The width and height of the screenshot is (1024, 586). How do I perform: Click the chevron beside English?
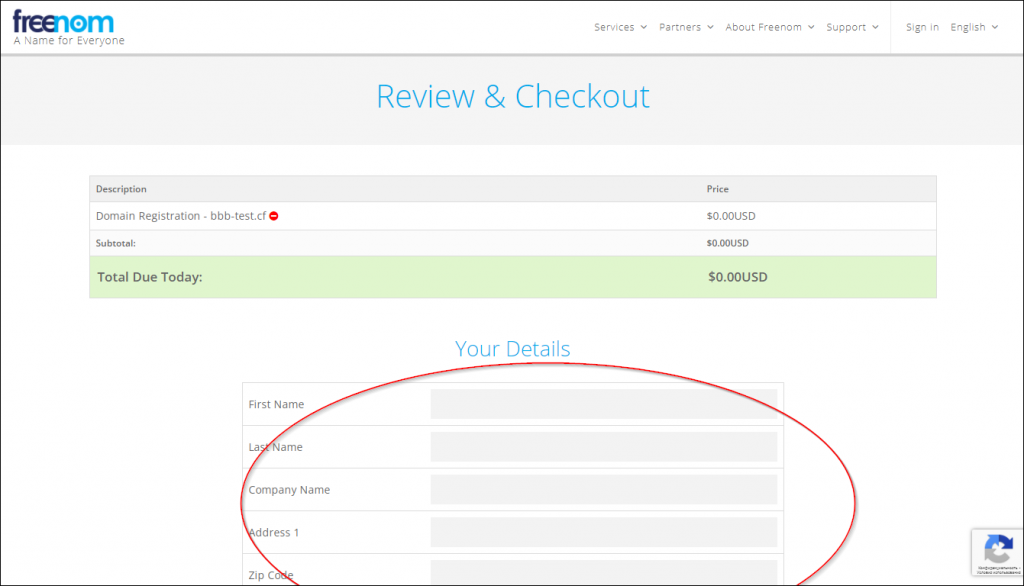pos(995,27)
